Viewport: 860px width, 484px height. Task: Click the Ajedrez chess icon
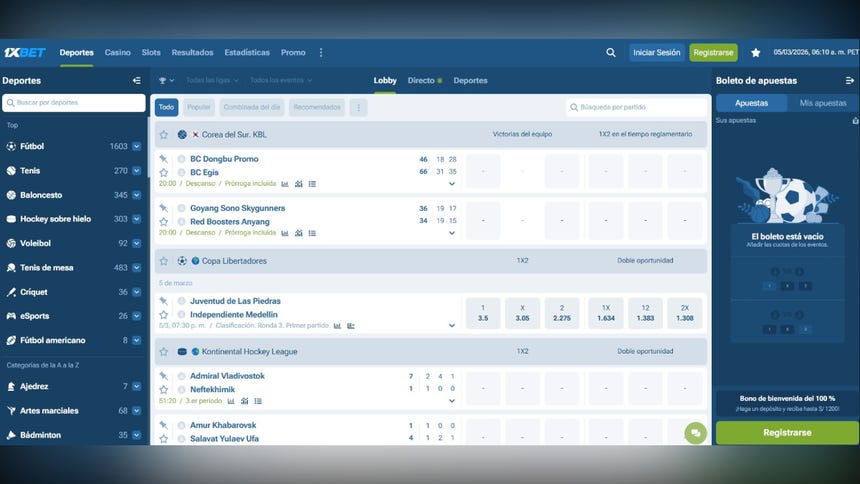(11, 386)
